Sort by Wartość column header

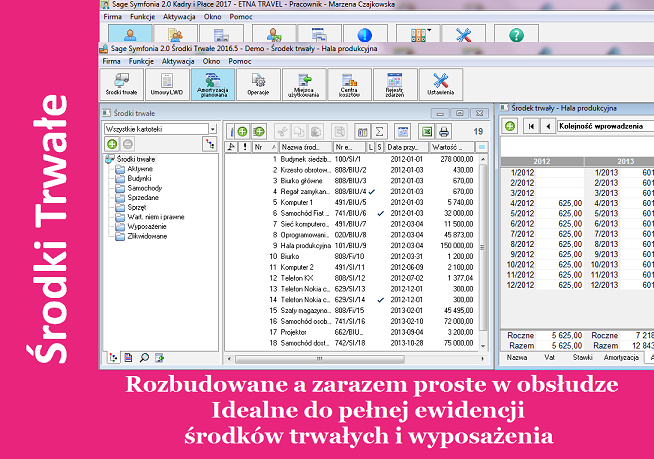[x=452, y=147]
